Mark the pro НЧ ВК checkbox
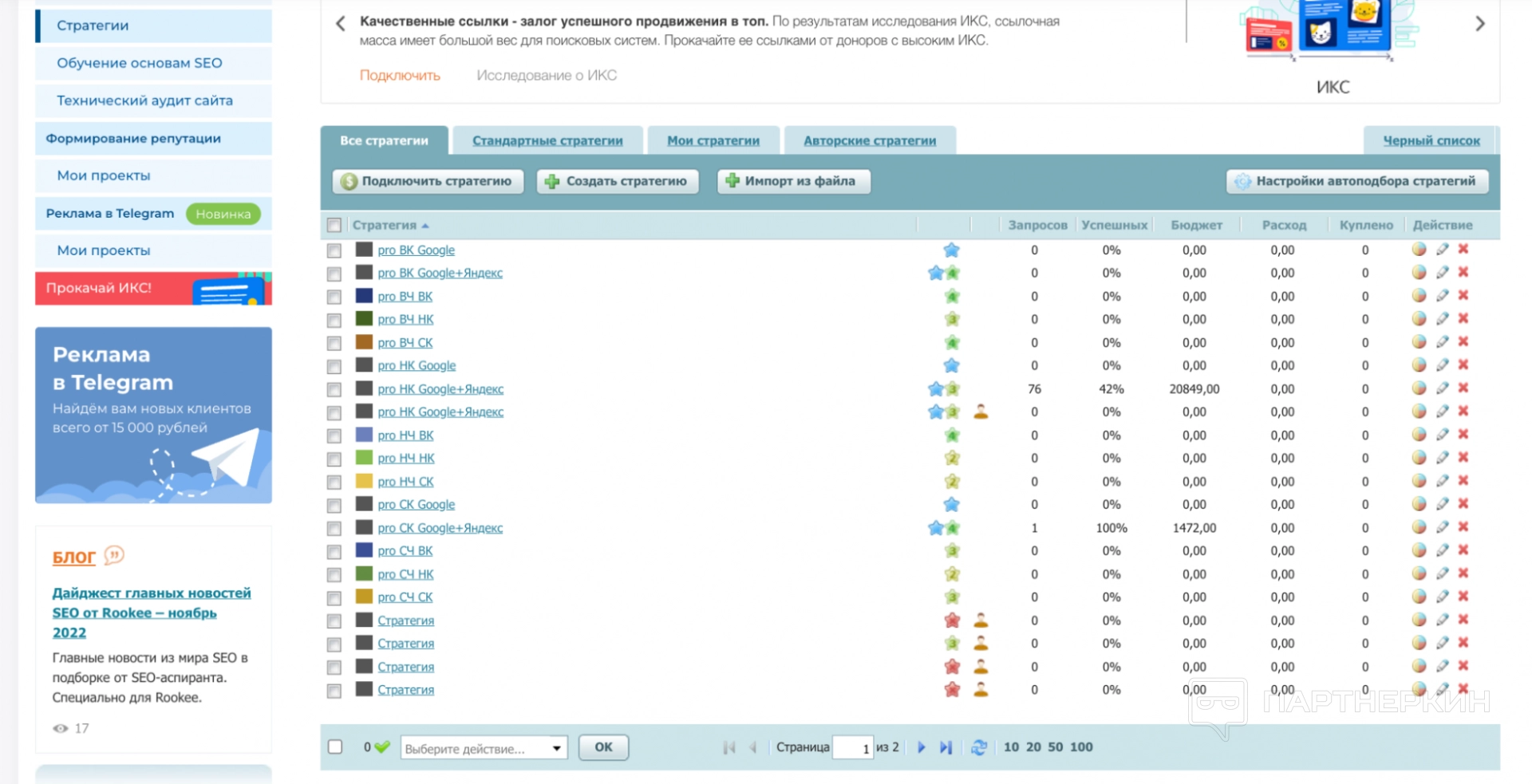Screen dimensions: 1532x784 point(334,435)
